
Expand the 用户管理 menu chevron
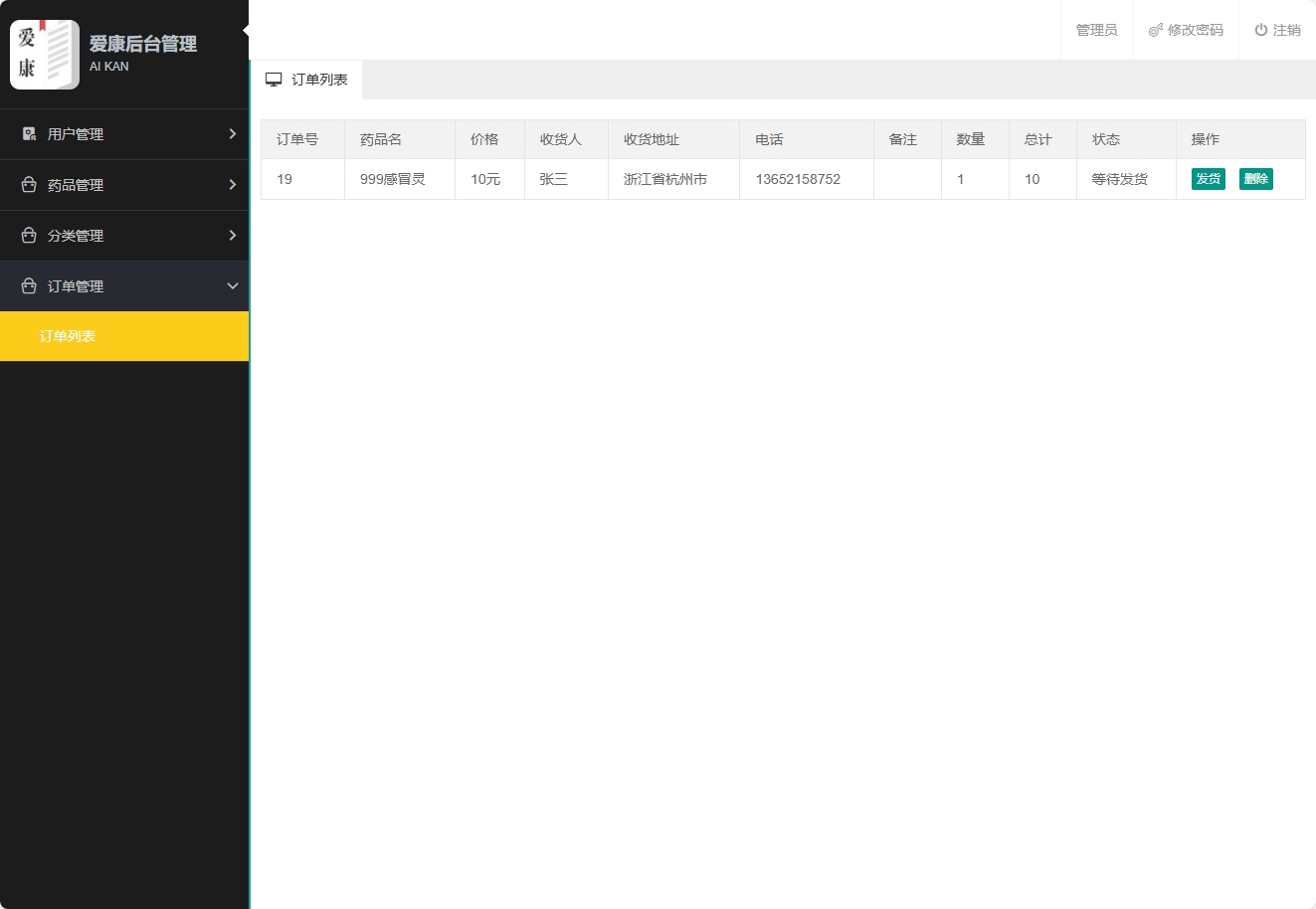233,133
